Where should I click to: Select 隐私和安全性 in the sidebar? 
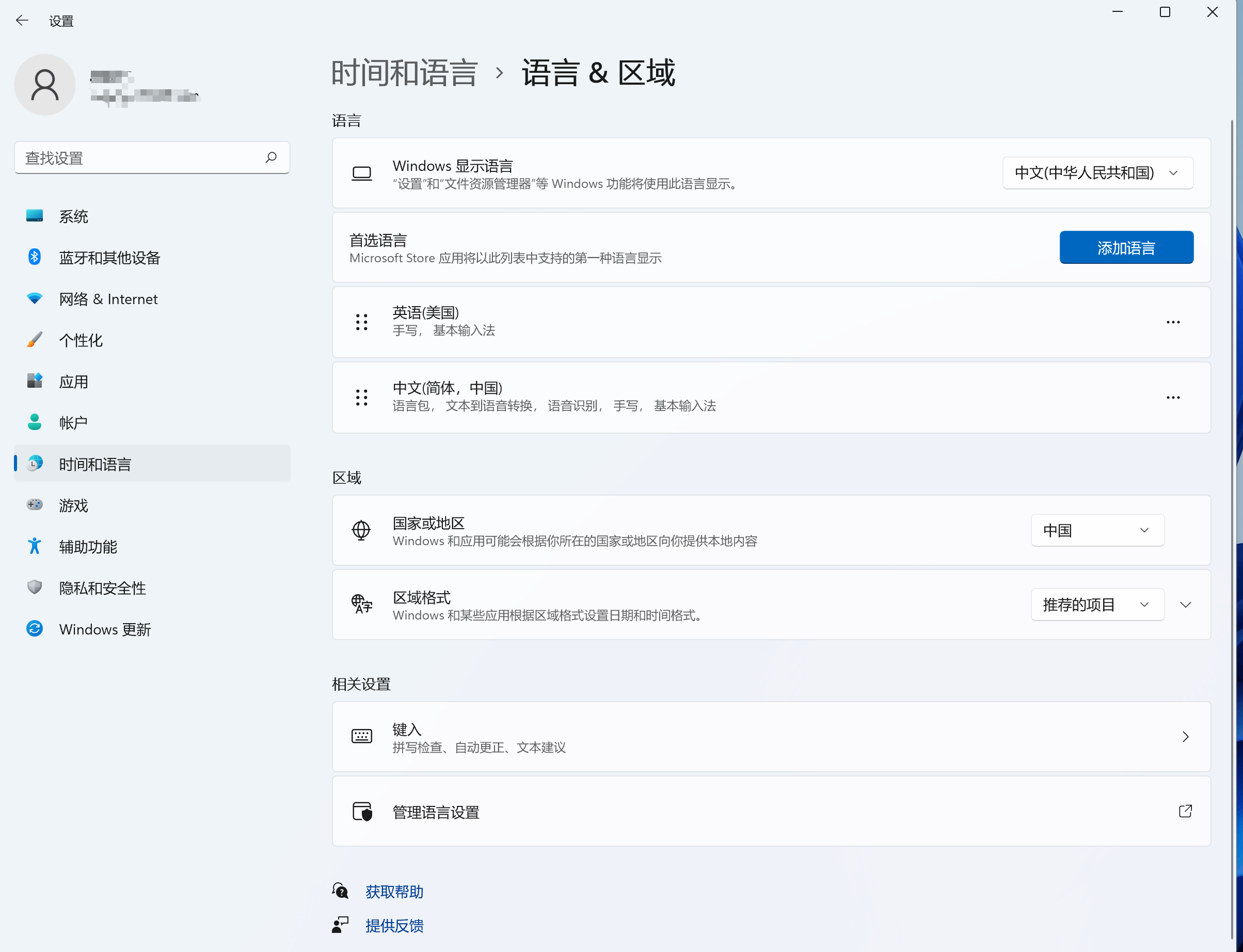point(152,588)
